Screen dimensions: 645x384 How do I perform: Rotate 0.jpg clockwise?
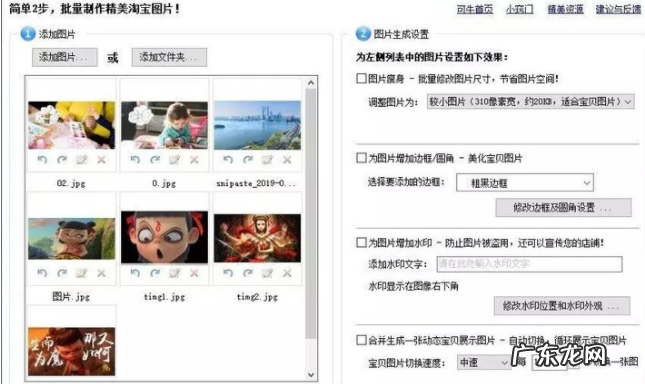click(155, 160)
